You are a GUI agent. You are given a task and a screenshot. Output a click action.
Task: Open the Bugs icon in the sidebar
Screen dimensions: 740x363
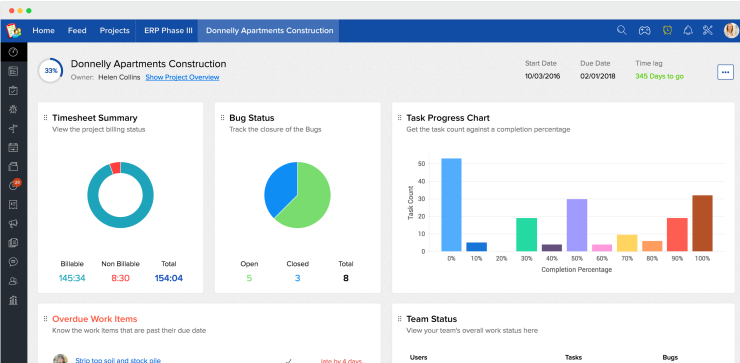click(13, 110)
